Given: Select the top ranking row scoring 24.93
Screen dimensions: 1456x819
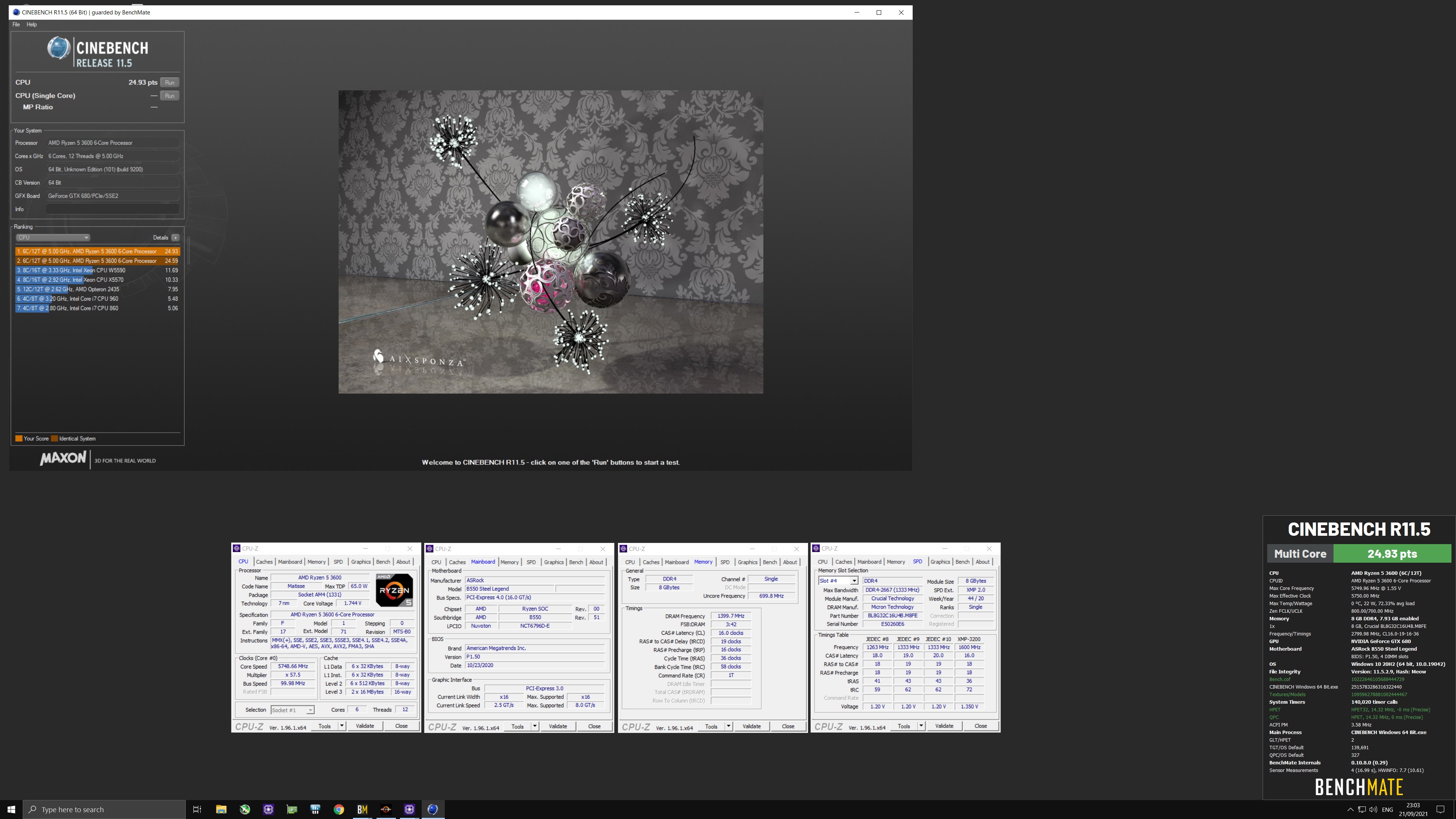Looking at the screenshot, I should [x=97, y=251].
